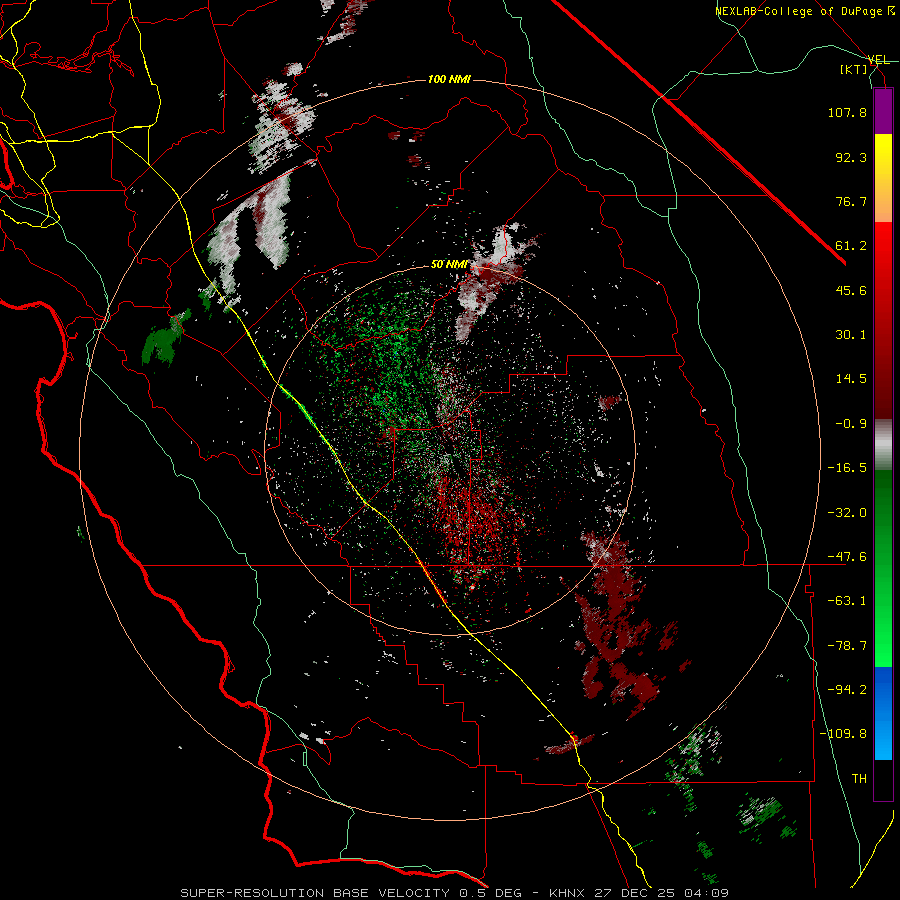
Task: Select the -47.6 velocity scale value
Action: click(x=847, y=556)
